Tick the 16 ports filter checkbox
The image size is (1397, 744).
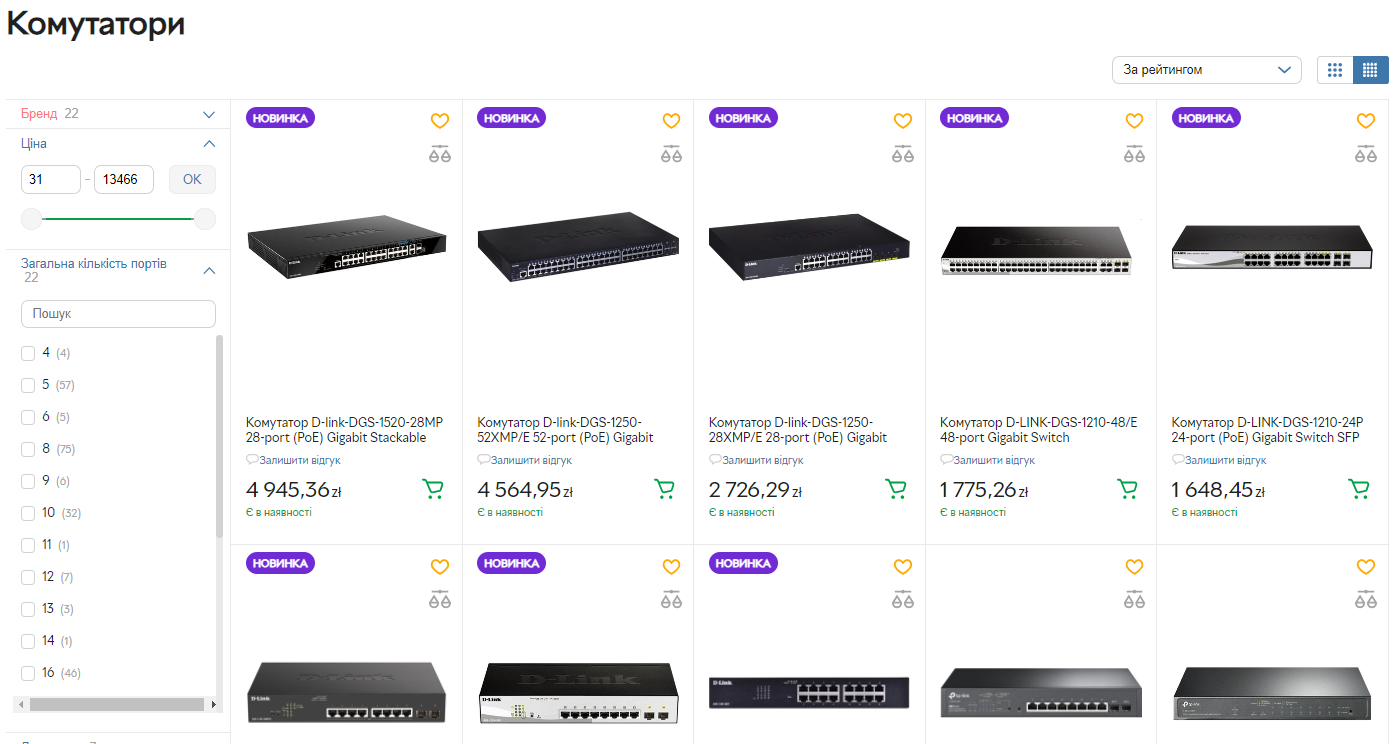tap(29, 673)
